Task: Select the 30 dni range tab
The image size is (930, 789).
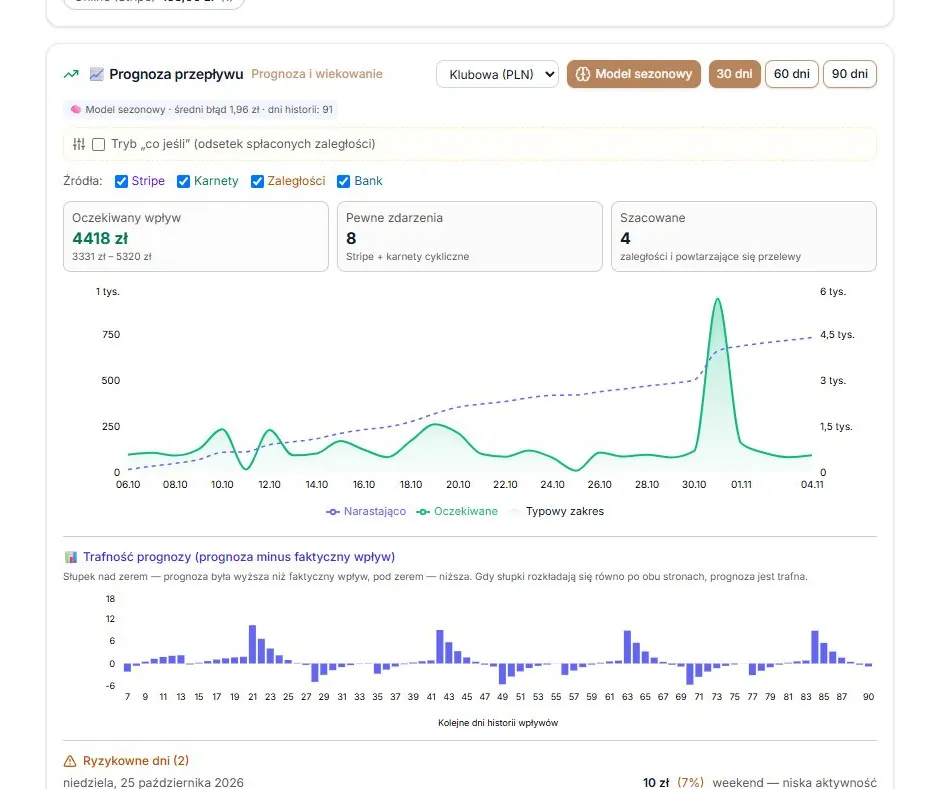Action: (734, 74)
